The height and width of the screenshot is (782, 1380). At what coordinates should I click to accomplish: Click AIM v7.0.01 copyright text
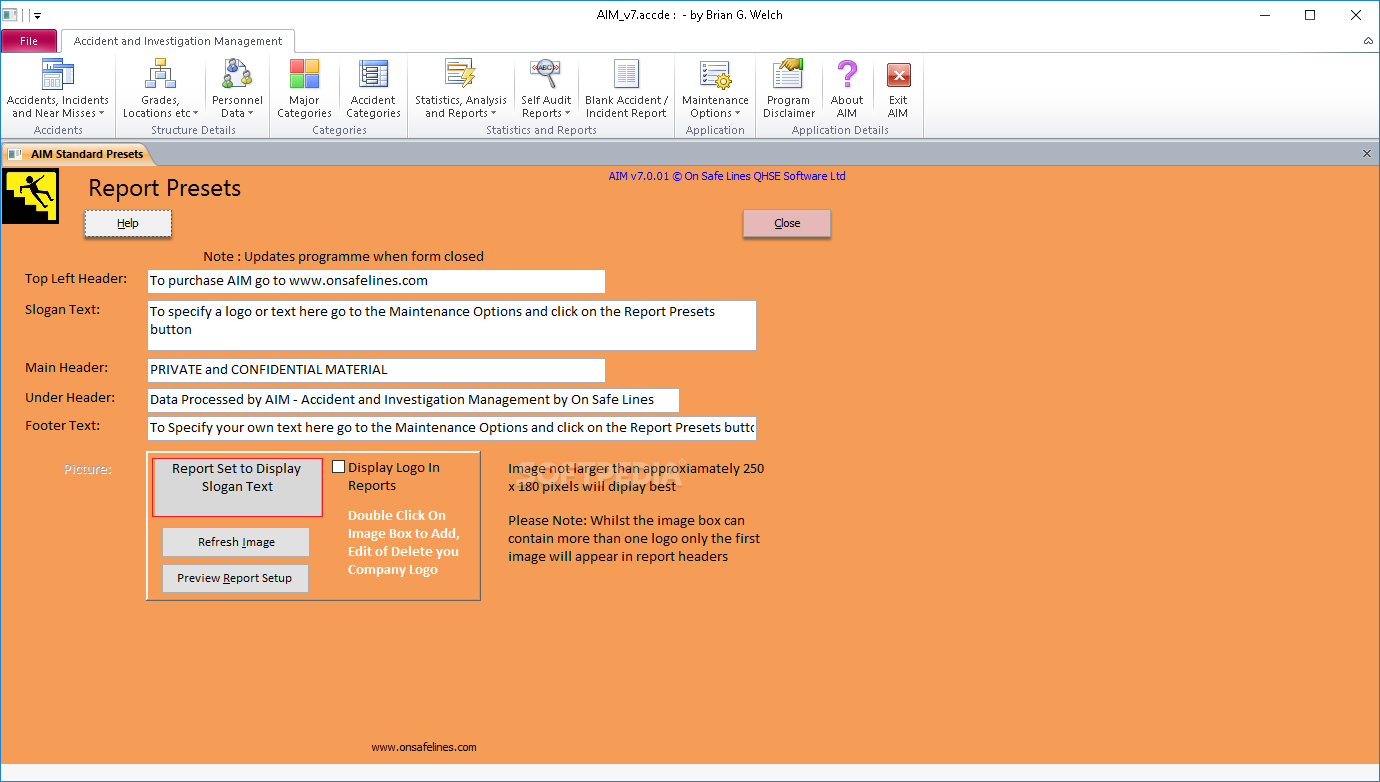pyautogui.click(x=727, y=176)
